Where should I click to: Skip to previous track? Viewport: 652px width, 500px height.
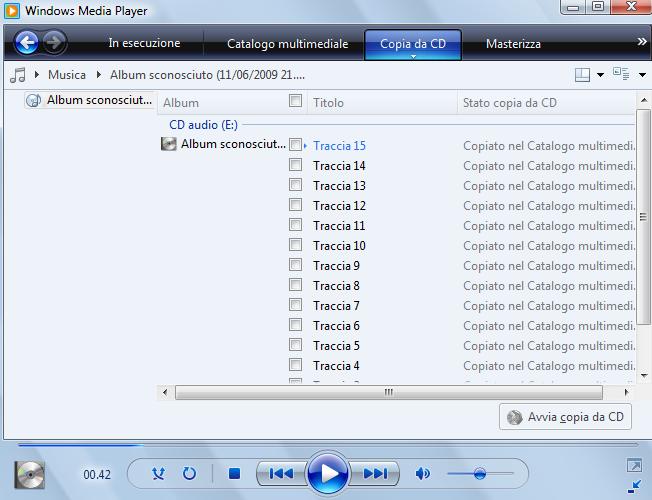coord(282,473)
